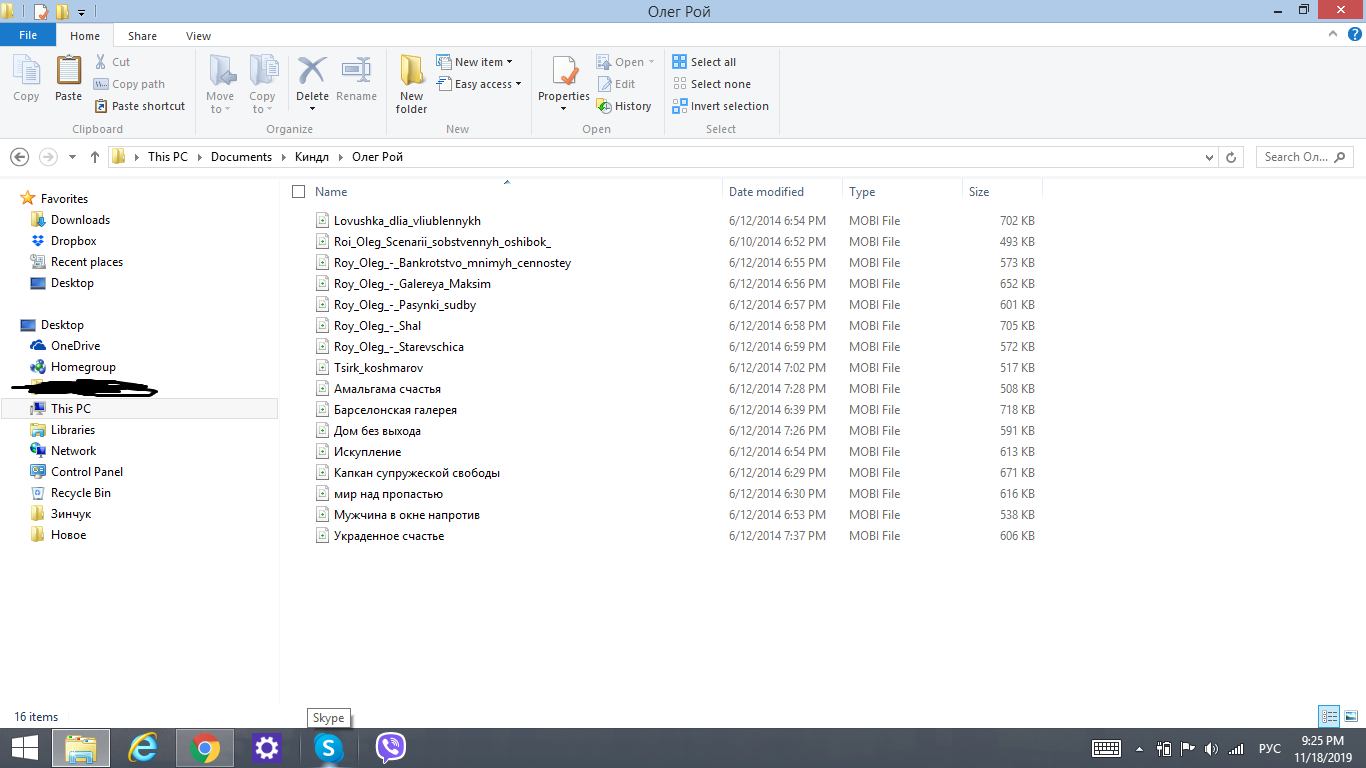Open Properties from the ribbon
1366x768 pixels.
pos(564,74)
